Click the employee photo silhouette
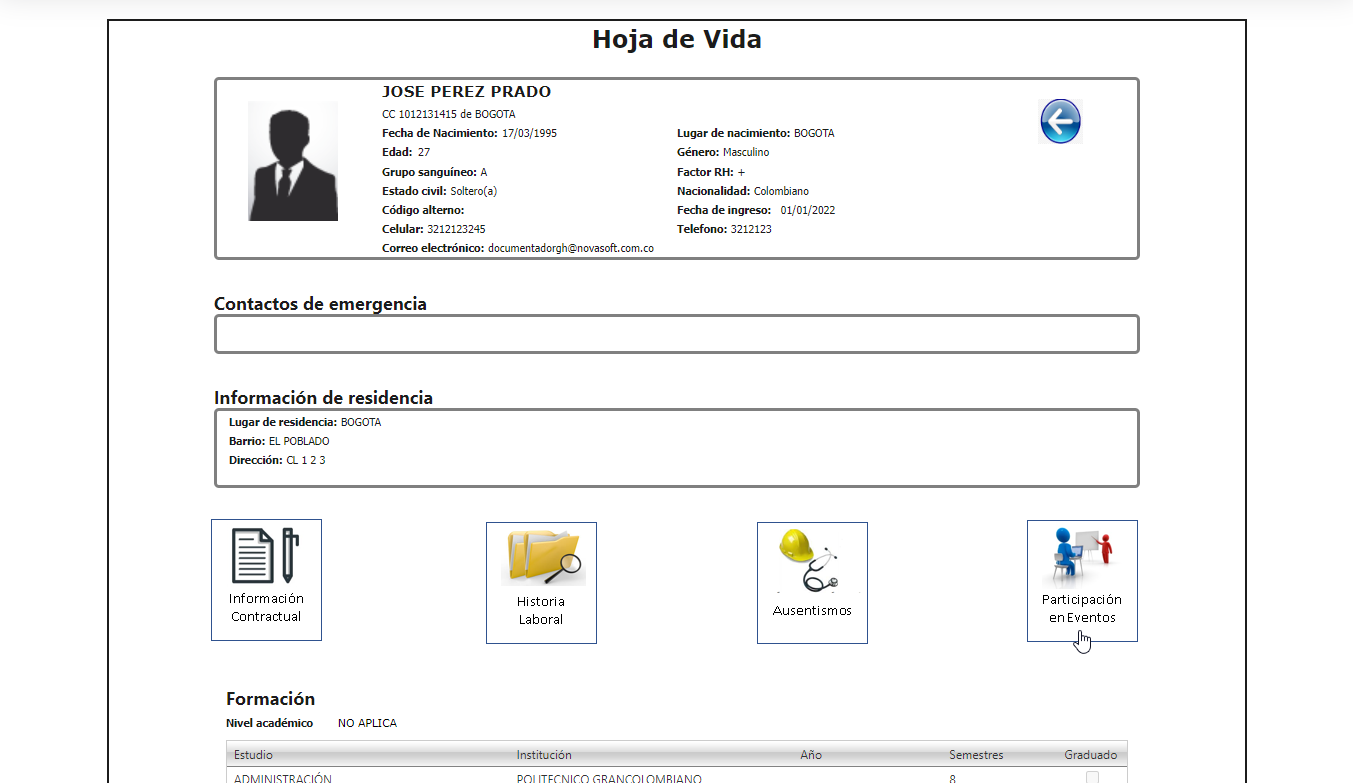Viewport: 1353px width, 783px height. tap(293, 160)
